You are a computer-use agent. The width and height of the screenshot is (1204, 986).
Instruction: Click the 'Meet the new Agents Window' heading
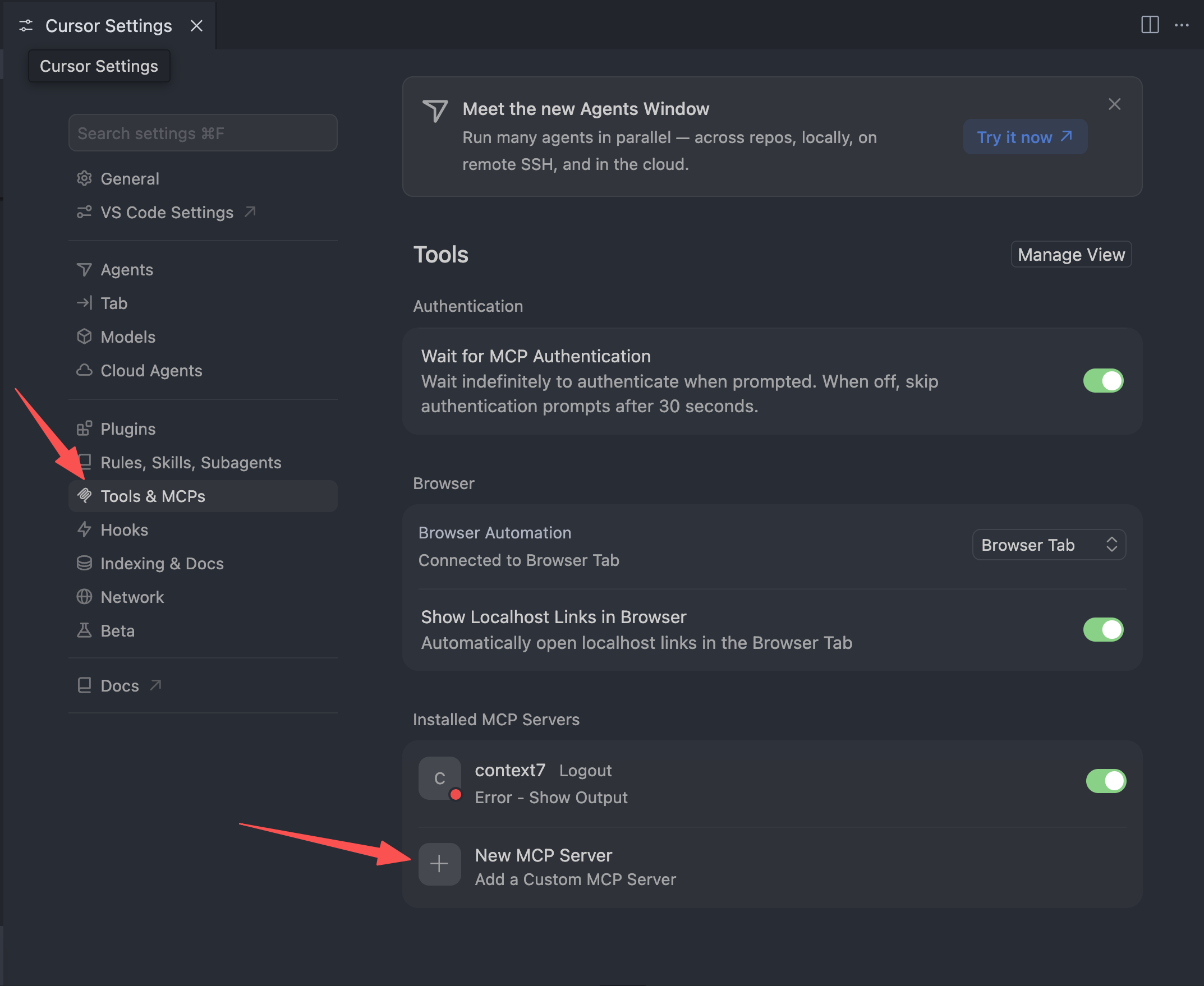[586, 108]
